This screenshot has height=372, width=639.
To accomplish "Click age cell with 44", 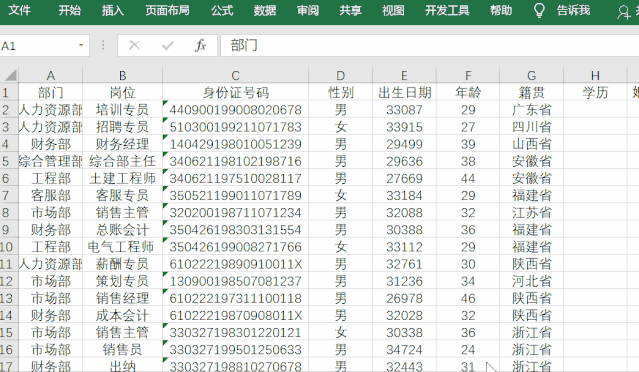I will 468,178.
